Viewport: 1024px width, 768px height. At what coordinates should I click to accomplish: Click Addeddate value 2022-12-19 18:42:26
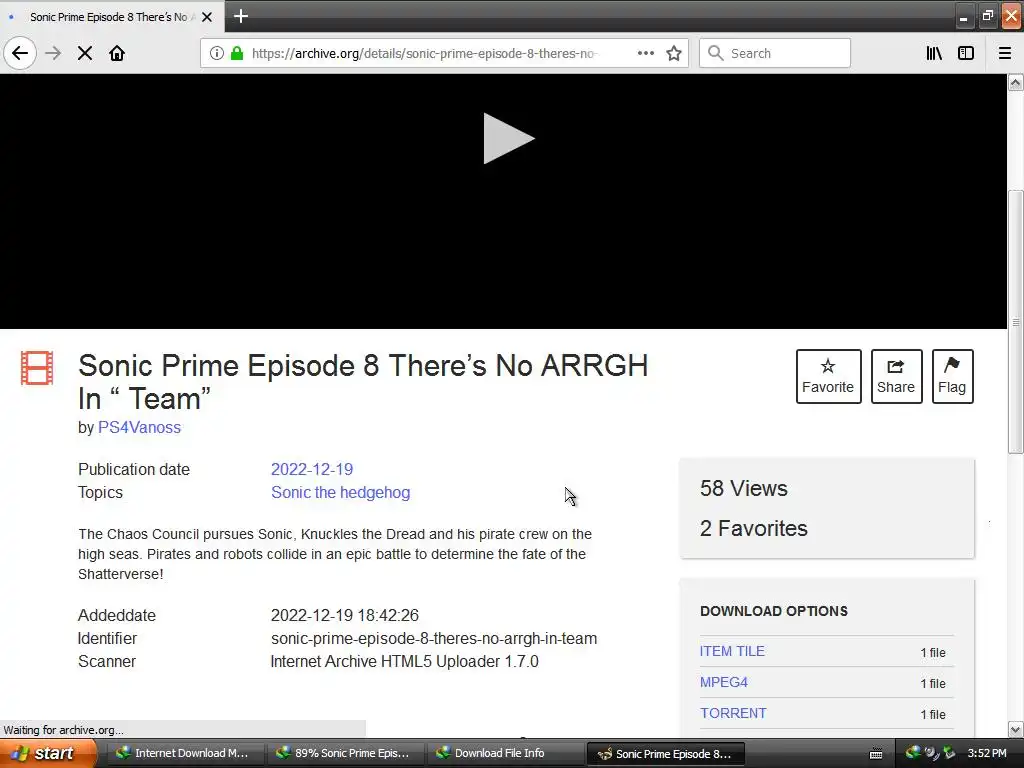(345, 616)
